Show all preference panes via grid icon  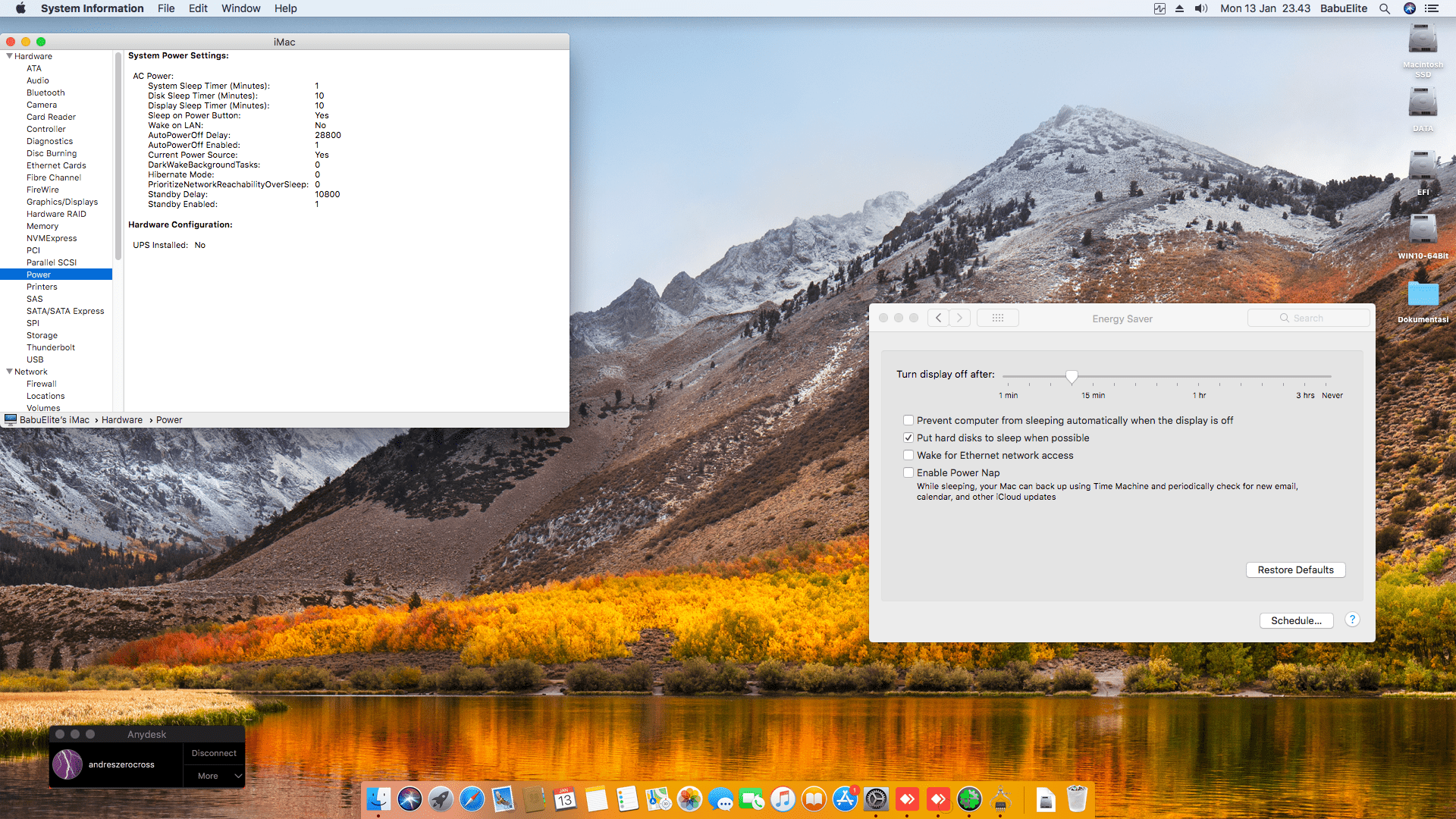tap(997, 318)
